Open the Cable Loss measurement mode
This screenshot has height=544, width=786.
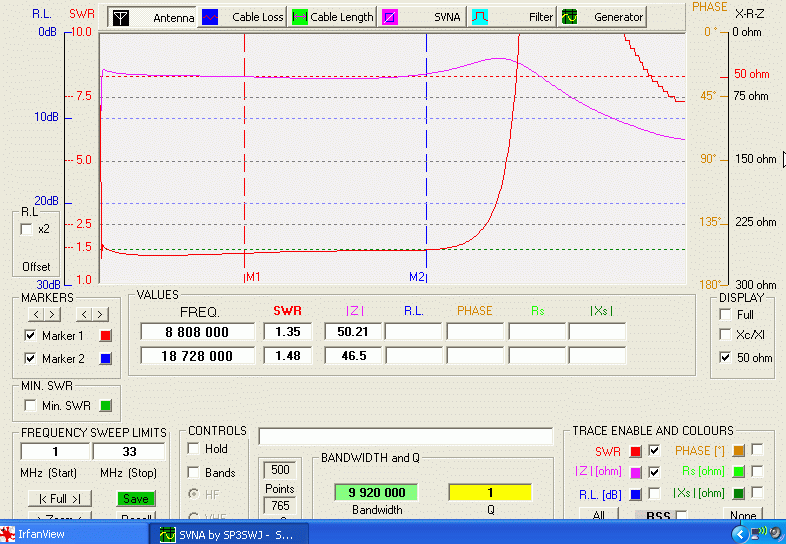(242, 17)
